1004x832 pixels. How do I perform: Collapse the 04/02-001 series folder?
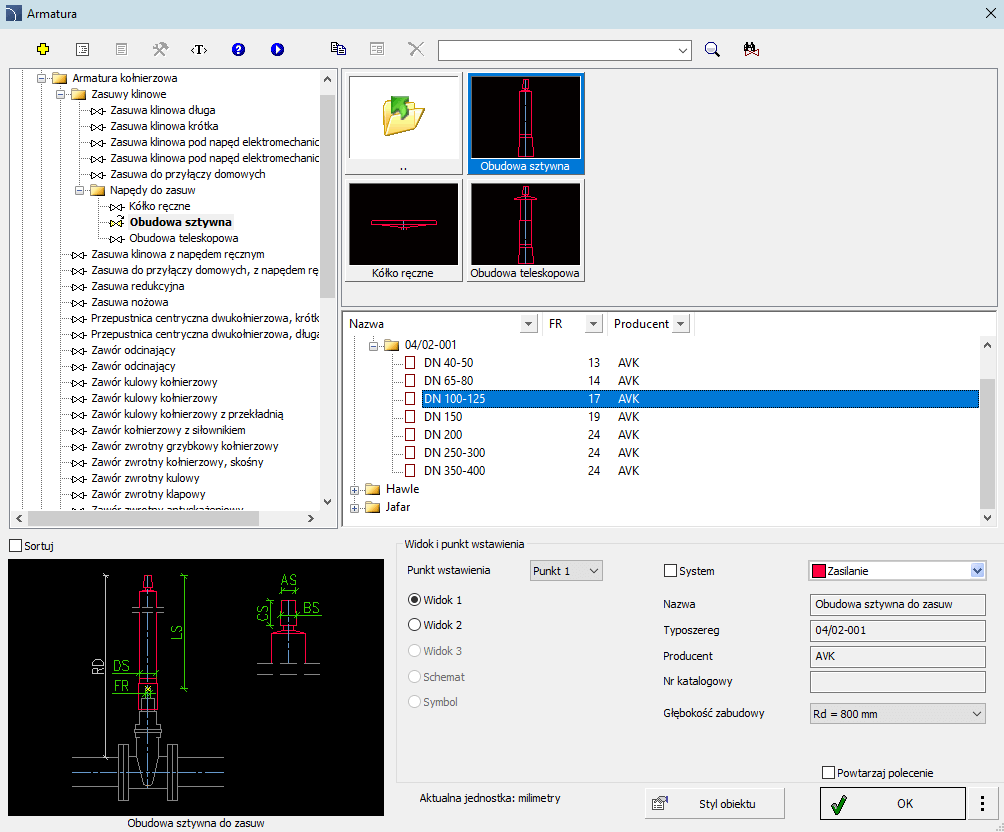pyautogui.click(x=373, y=346)
